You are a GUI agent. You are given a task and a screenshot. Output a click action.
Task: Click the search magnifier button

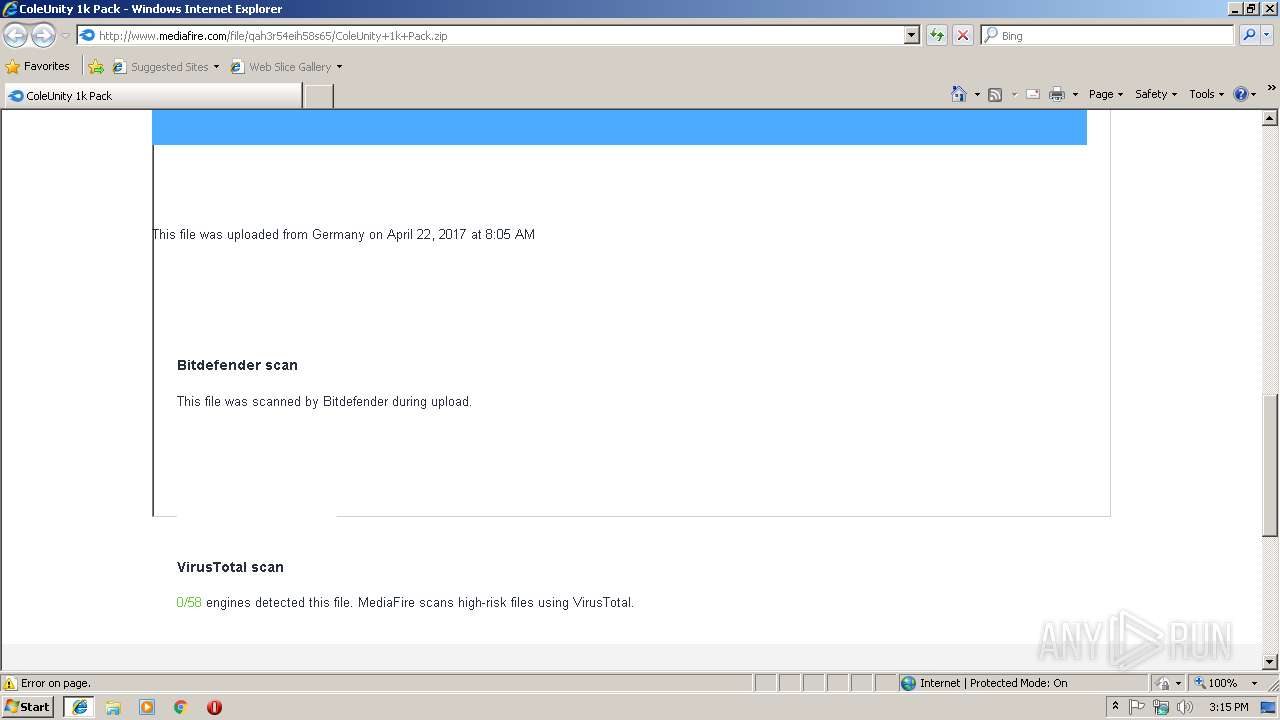(1248, 35)
